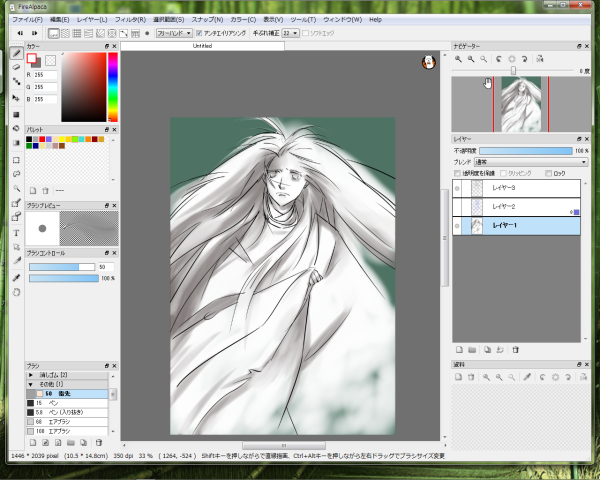Select the ペン (入り抜き) brush
This screenshot has width=600, height=480.
[67, 413]
